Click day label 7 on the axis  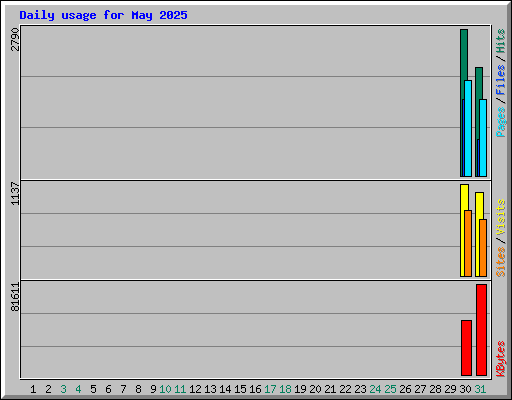(x=123, y=389)
